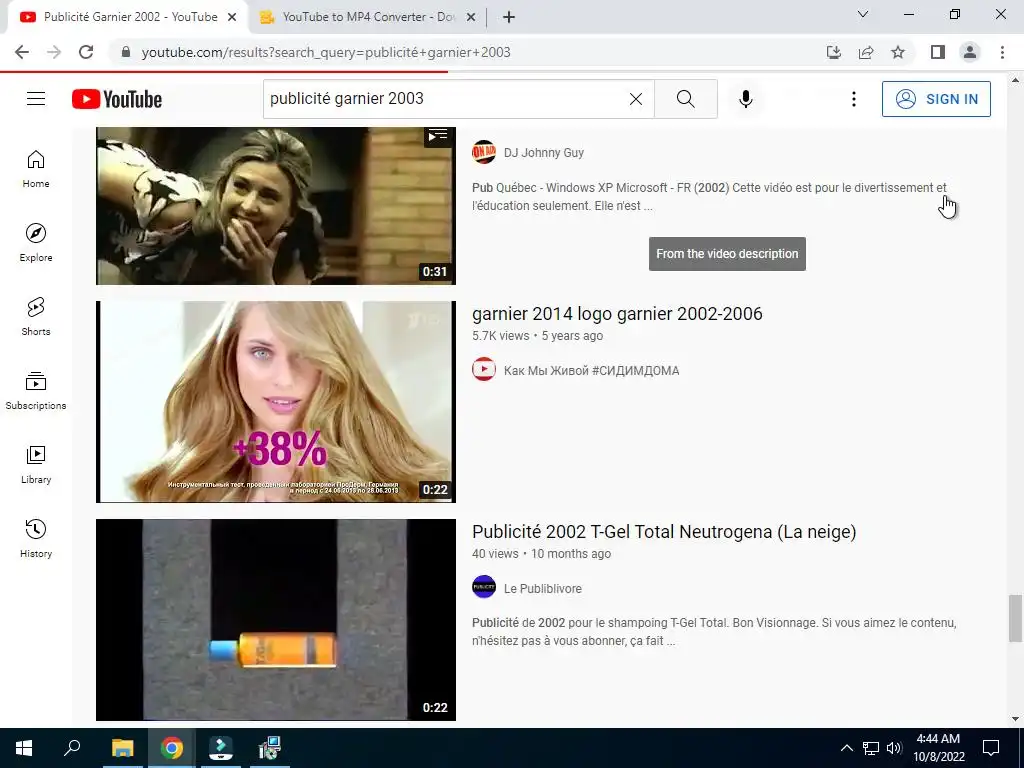
Task: Open a new browser tab
Action: tap(509, 18)
